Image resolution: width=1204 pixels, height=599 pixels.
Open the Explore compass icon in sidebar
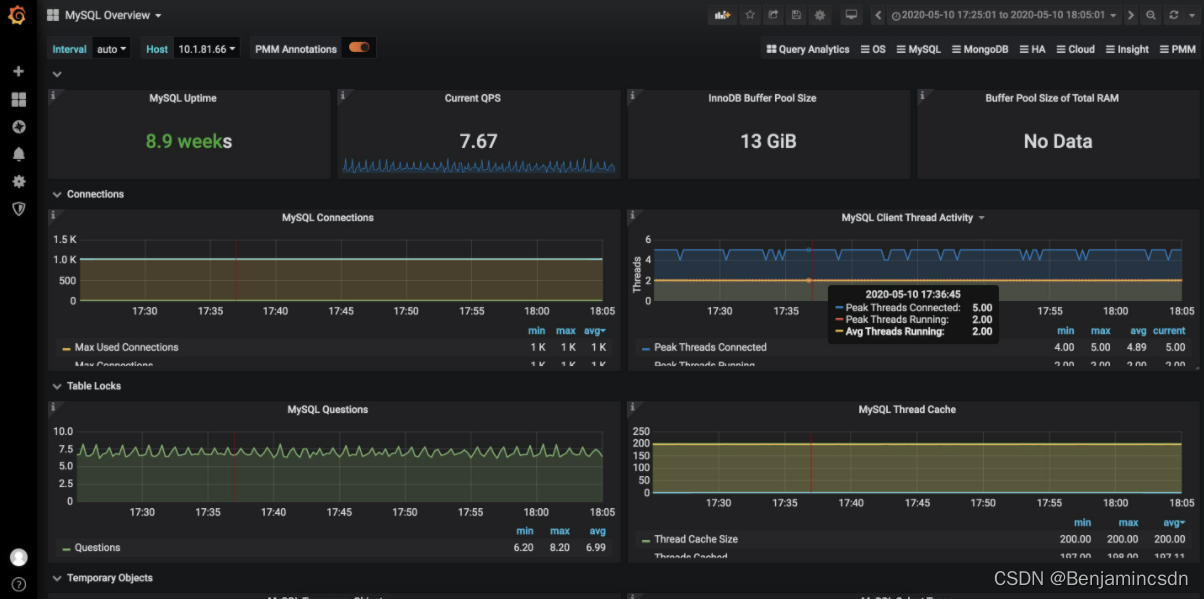click(18, 127)
